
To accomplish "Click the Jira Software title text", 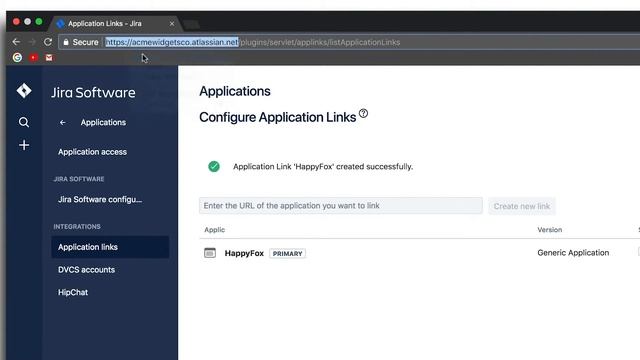I will click(93, 93).
